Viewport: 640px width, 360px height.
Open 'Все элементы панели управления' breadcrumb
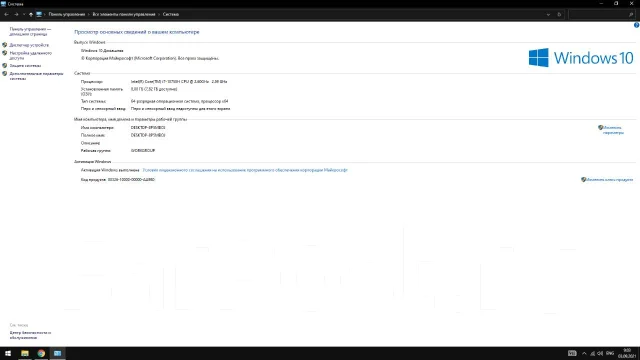124,14
